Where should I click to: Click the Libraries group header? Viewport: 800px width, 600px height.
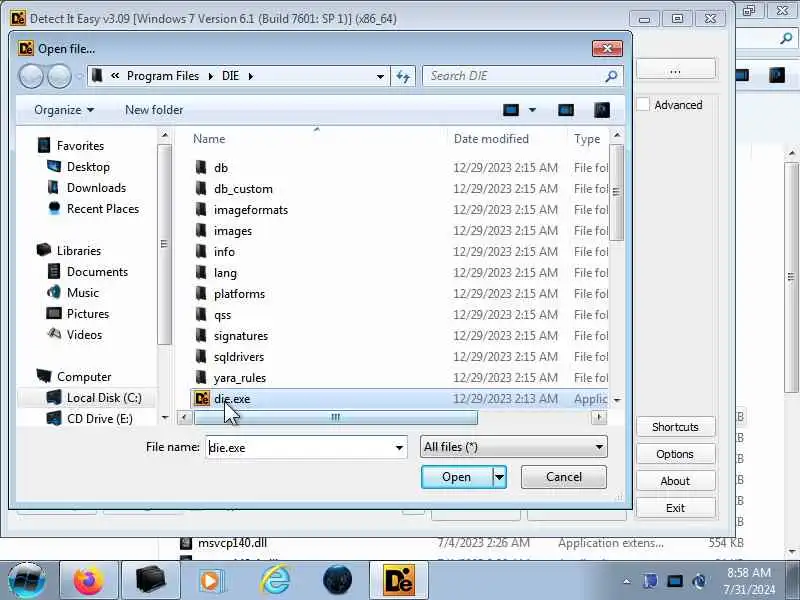pos(79,251)
